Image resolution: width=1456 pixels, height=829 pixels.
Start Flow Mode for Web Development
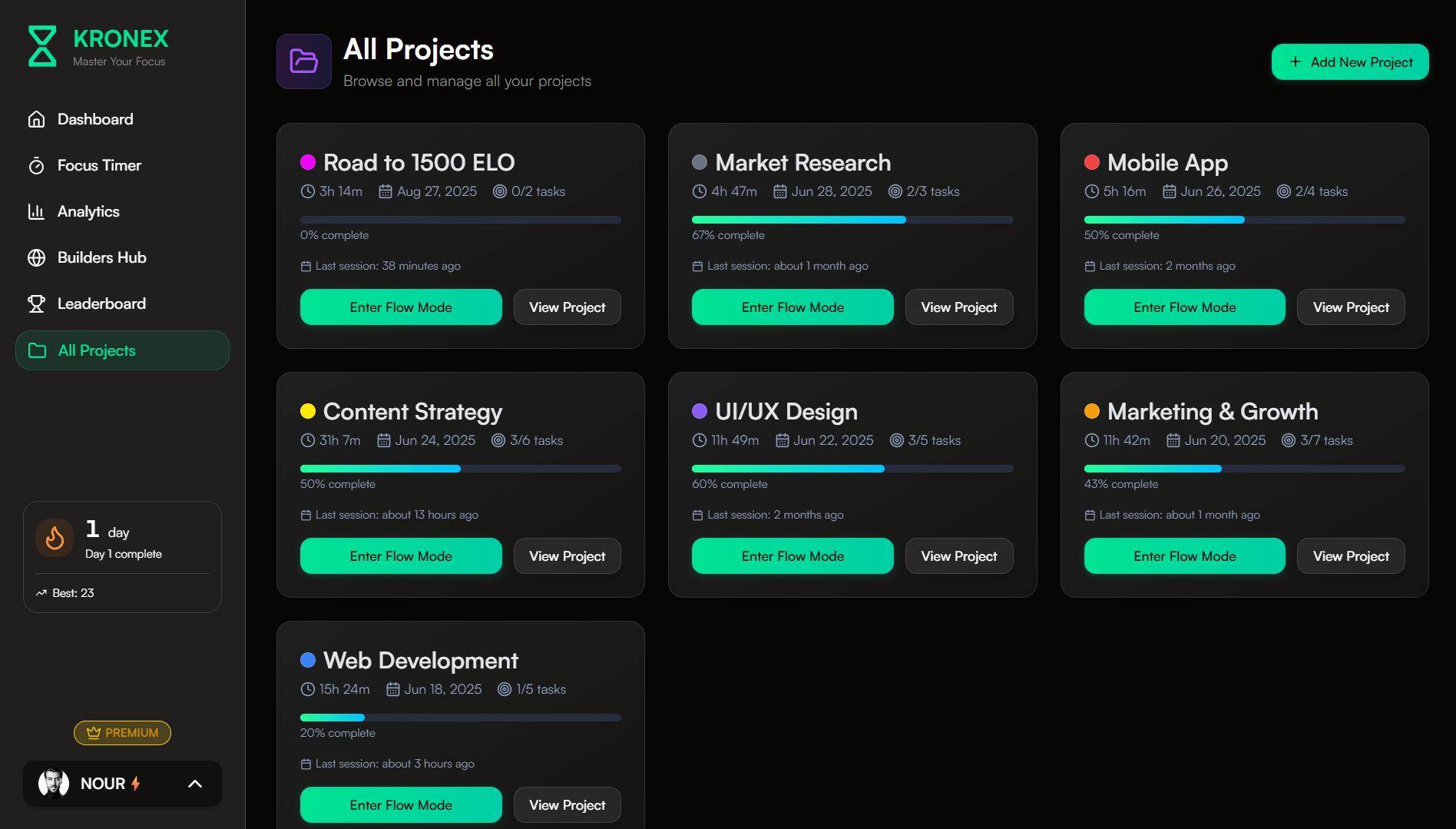400,805
